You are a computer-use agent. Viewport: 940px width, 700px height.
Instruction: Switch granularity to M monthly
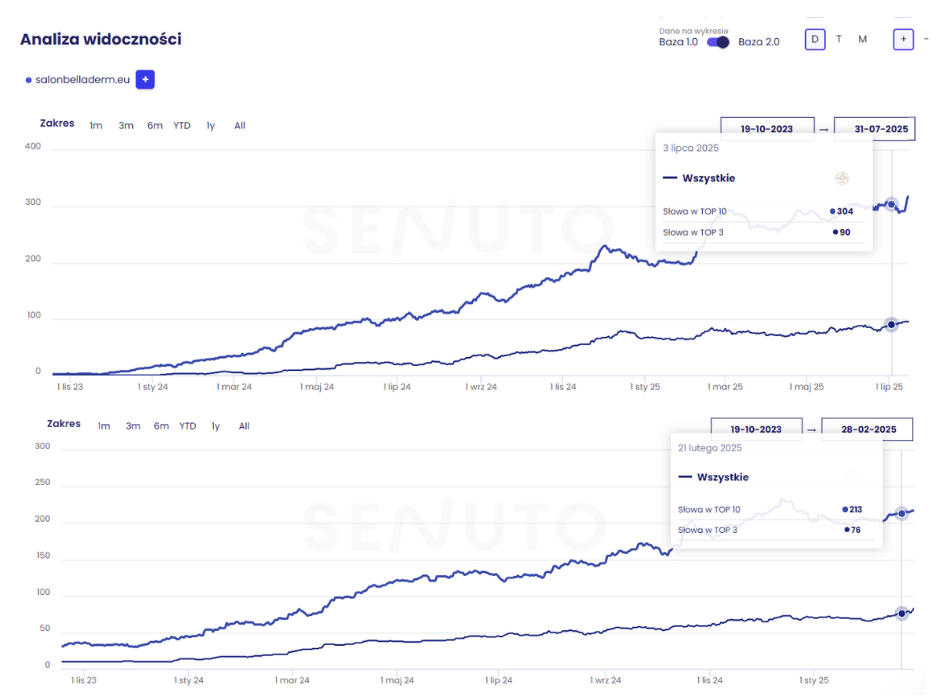tap(862, 40)
